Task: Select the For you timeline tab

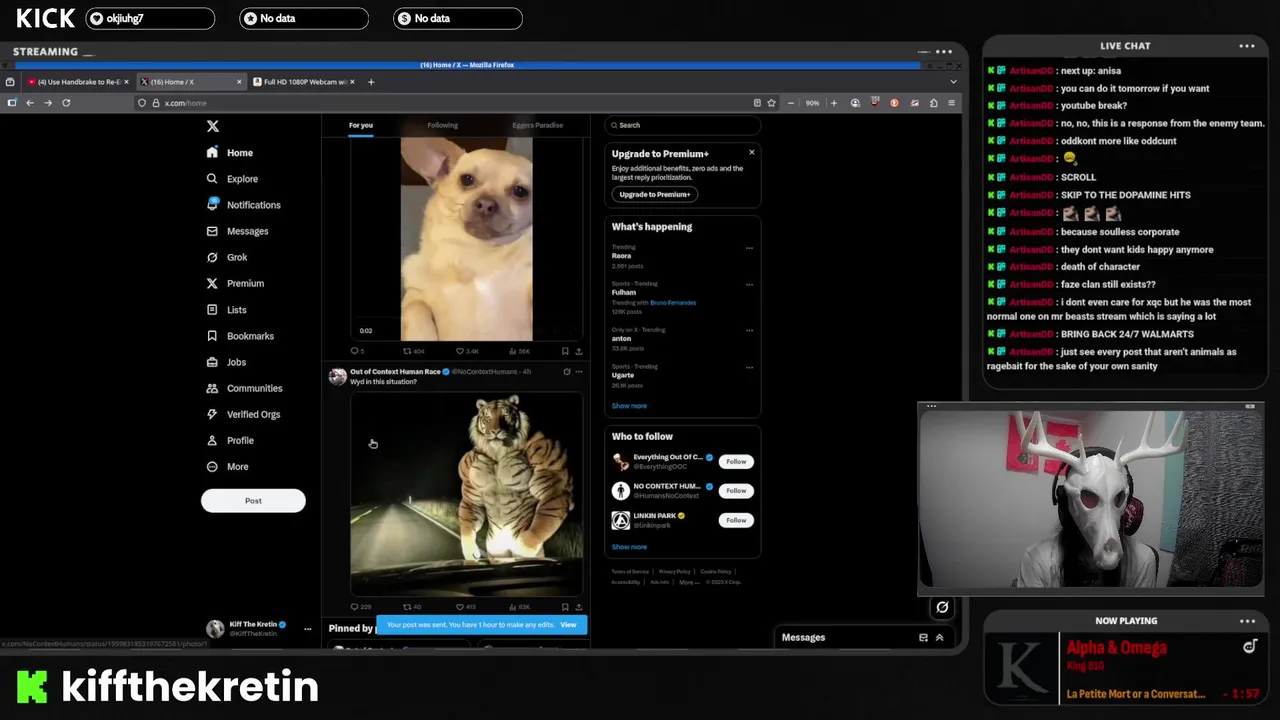Action: coord(361,125)
